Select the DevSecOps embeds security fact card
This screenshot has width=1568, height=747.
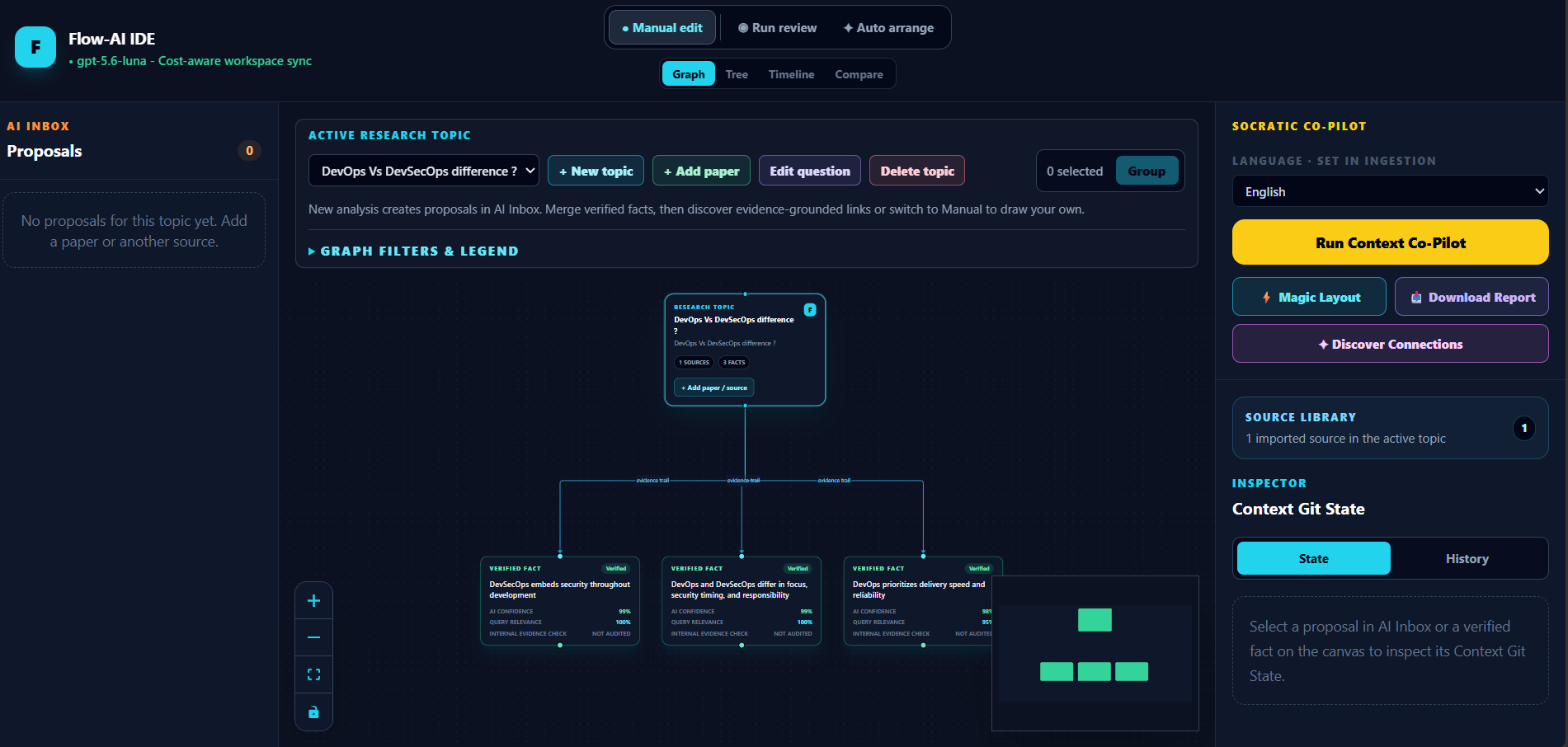click(560, 601)
